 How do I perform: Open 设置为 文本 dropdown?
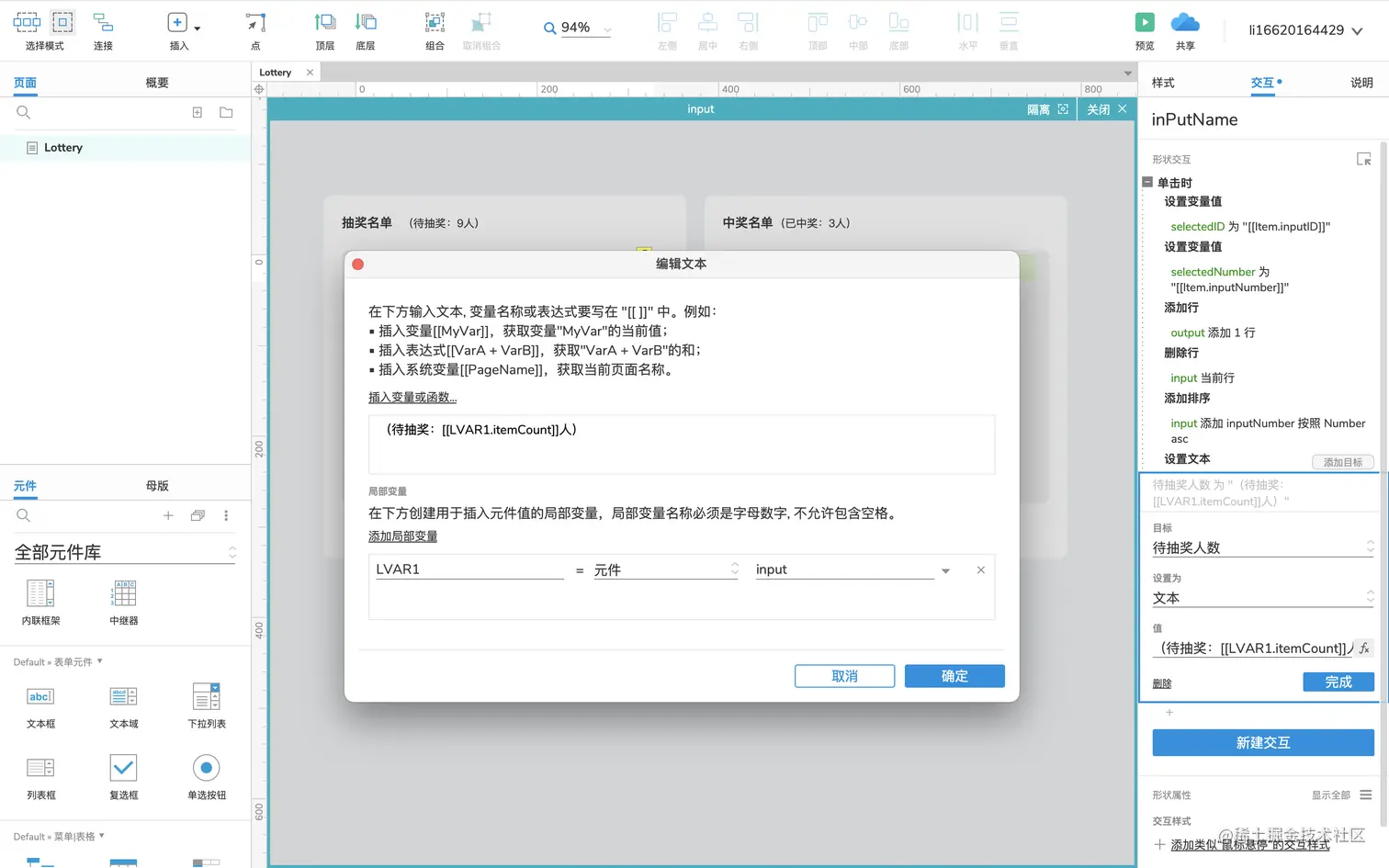[1263, 598]
